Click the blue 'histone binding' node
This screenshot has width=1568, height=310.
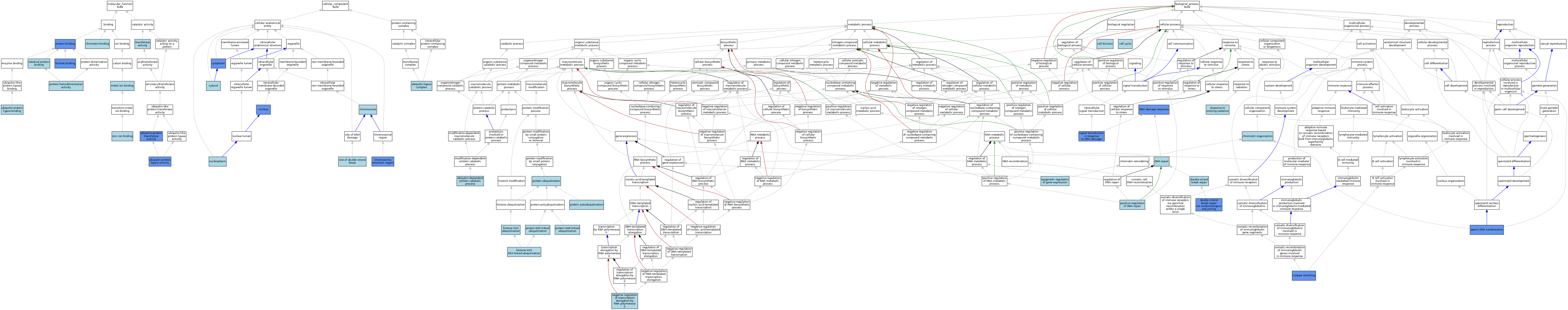click(65, 63)
